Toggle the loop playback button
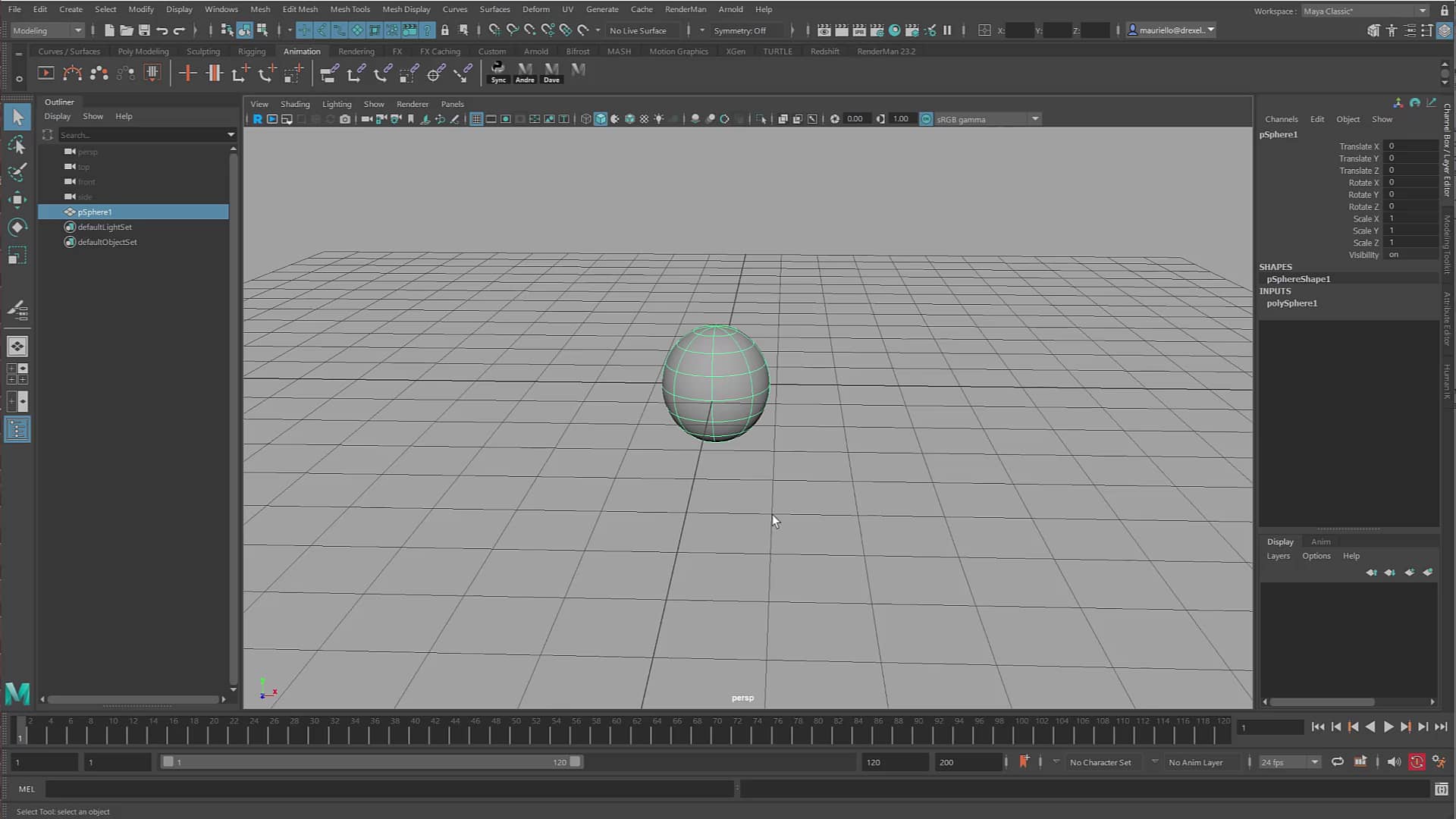The width and height of the screenshot is (1456, 819). pos(1338,762)
